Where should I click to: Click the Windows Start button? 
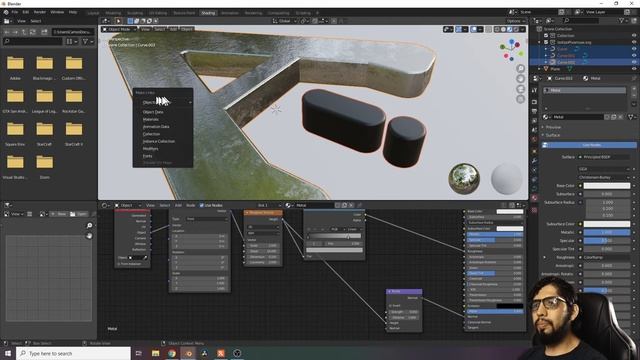point(8,353)
